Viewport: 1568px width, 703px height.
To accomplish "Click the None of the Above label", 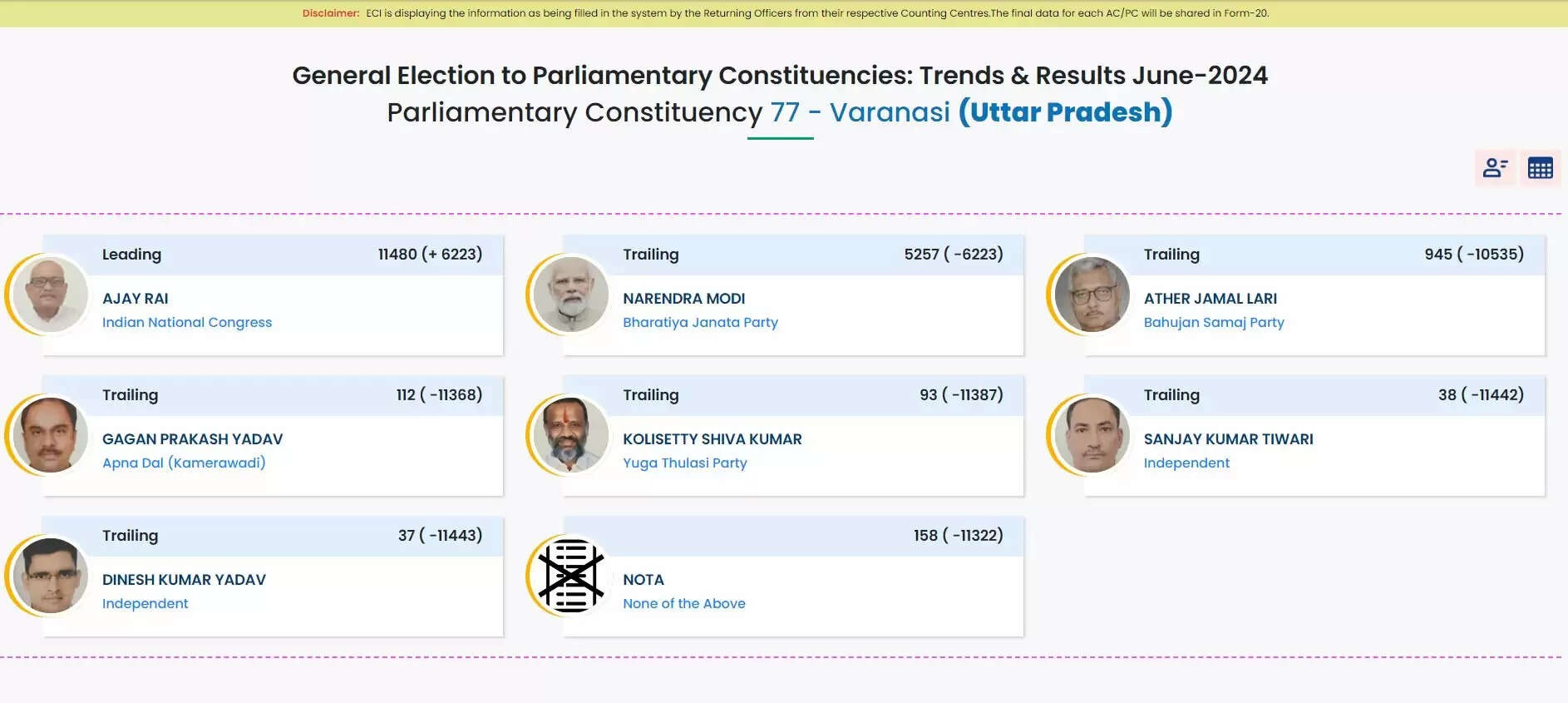I will 683,604.
